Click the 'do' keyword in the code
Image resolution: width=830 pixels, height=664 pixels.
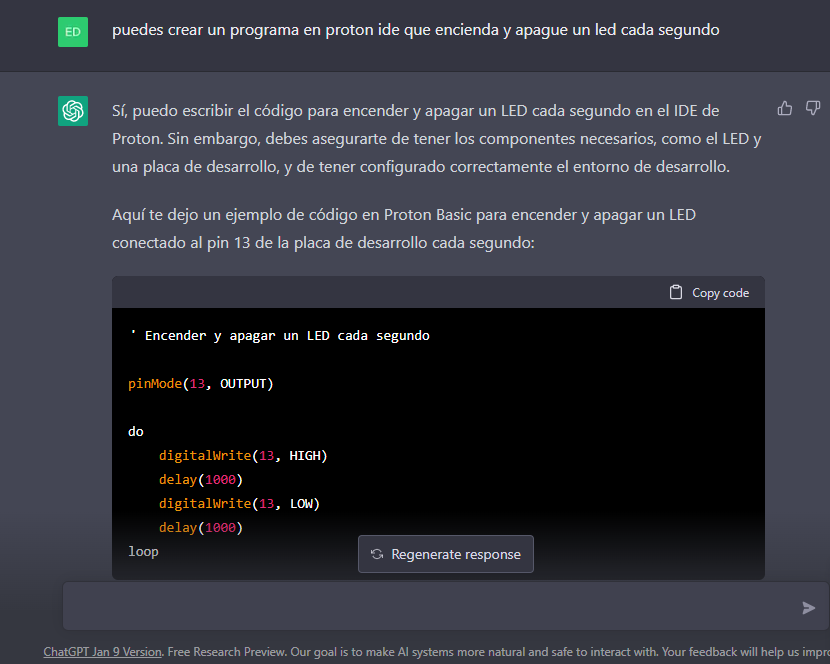pyautogui.click(x=136, y=432)
